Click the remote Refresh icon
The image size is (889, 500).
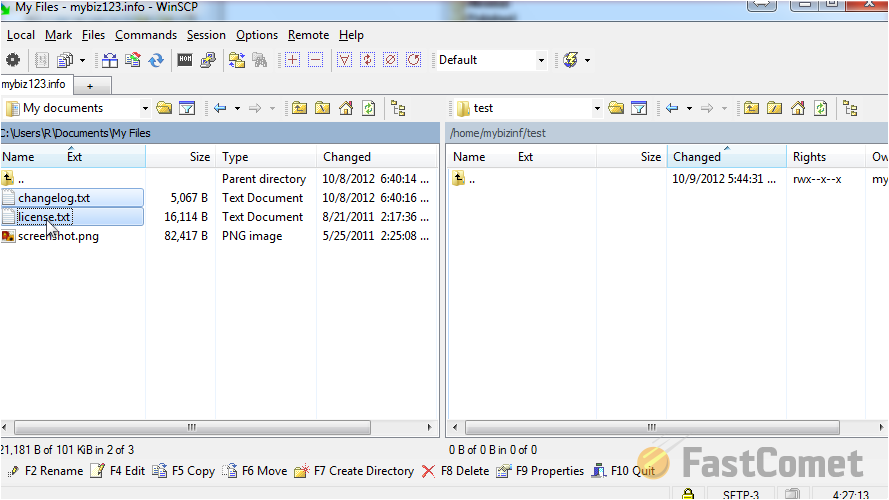click(820, 108)
